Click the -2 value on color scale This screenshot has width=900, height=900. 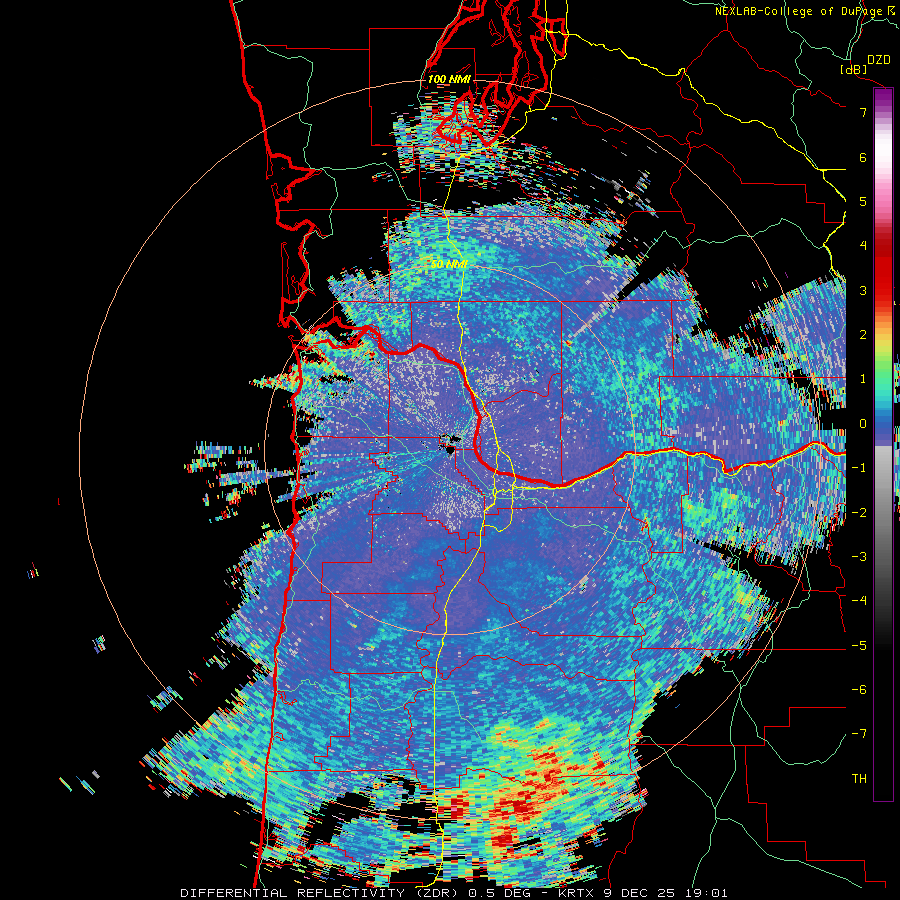[x=859, y=513]
